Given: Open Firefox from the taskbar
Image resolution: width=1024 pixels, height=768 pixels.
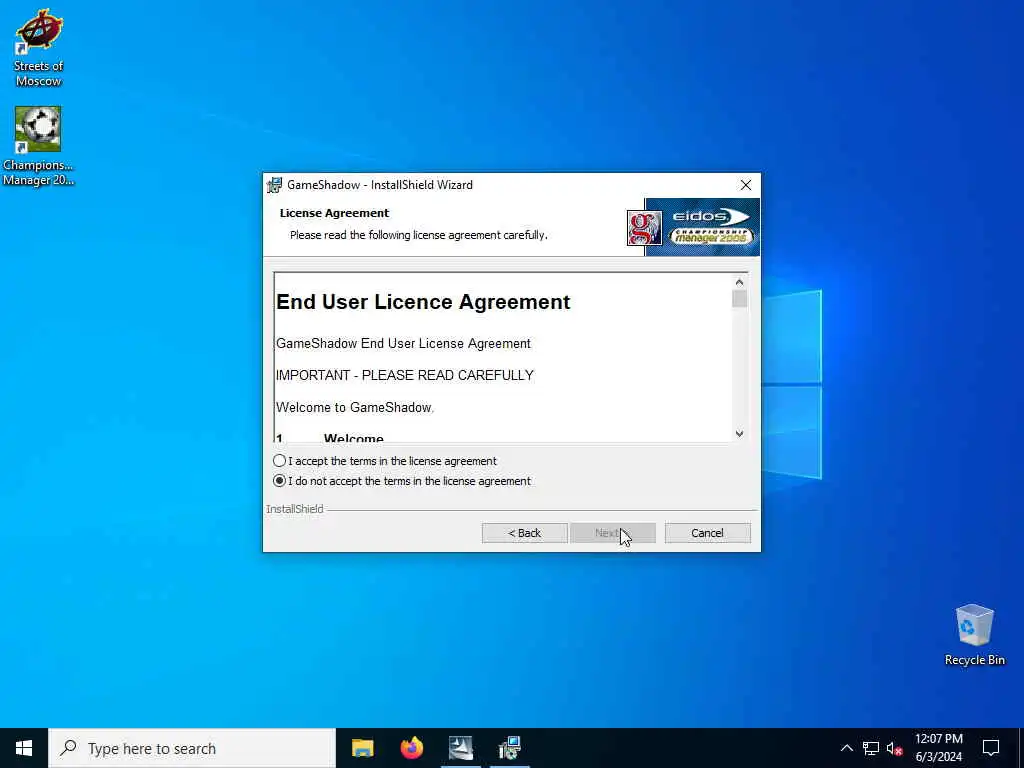Looking at the screenshot, I should [x=411, y=748].
